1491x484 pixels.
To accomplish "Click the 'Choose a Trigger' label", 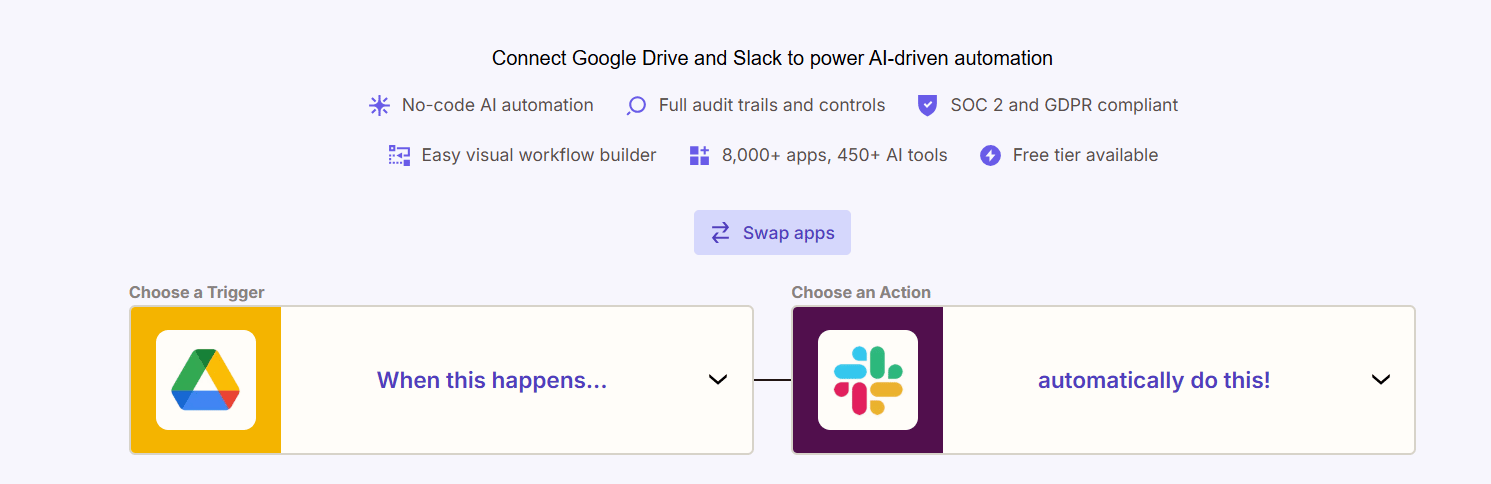I will pos(197,292).
